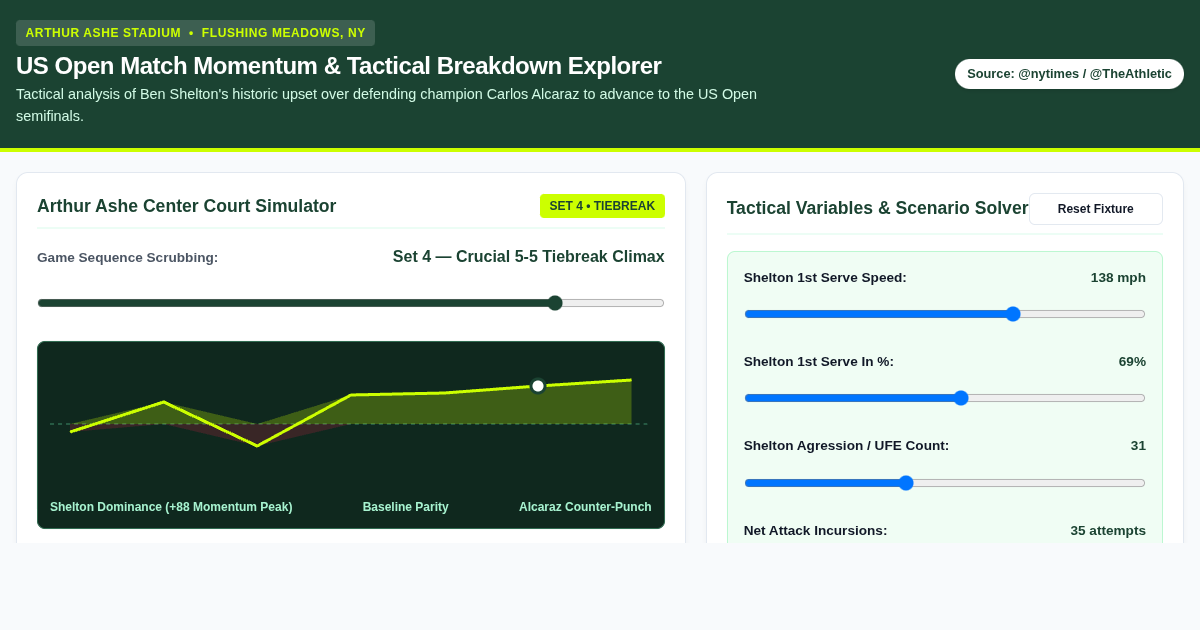The image size is (1200, 630).
Task: Click the 69% first serve value
Action: click(1132, 362)
